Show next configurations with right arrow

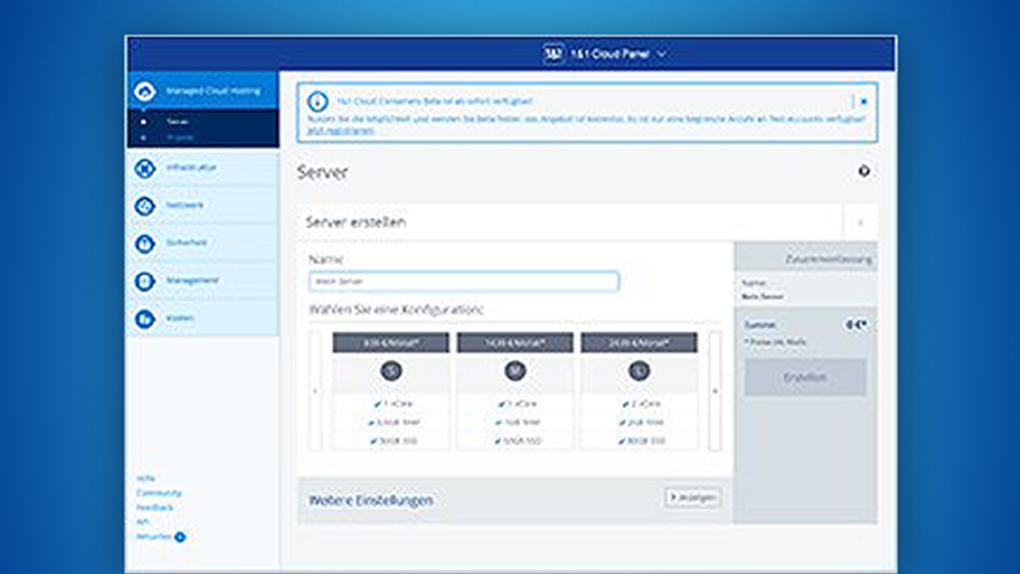715,391
